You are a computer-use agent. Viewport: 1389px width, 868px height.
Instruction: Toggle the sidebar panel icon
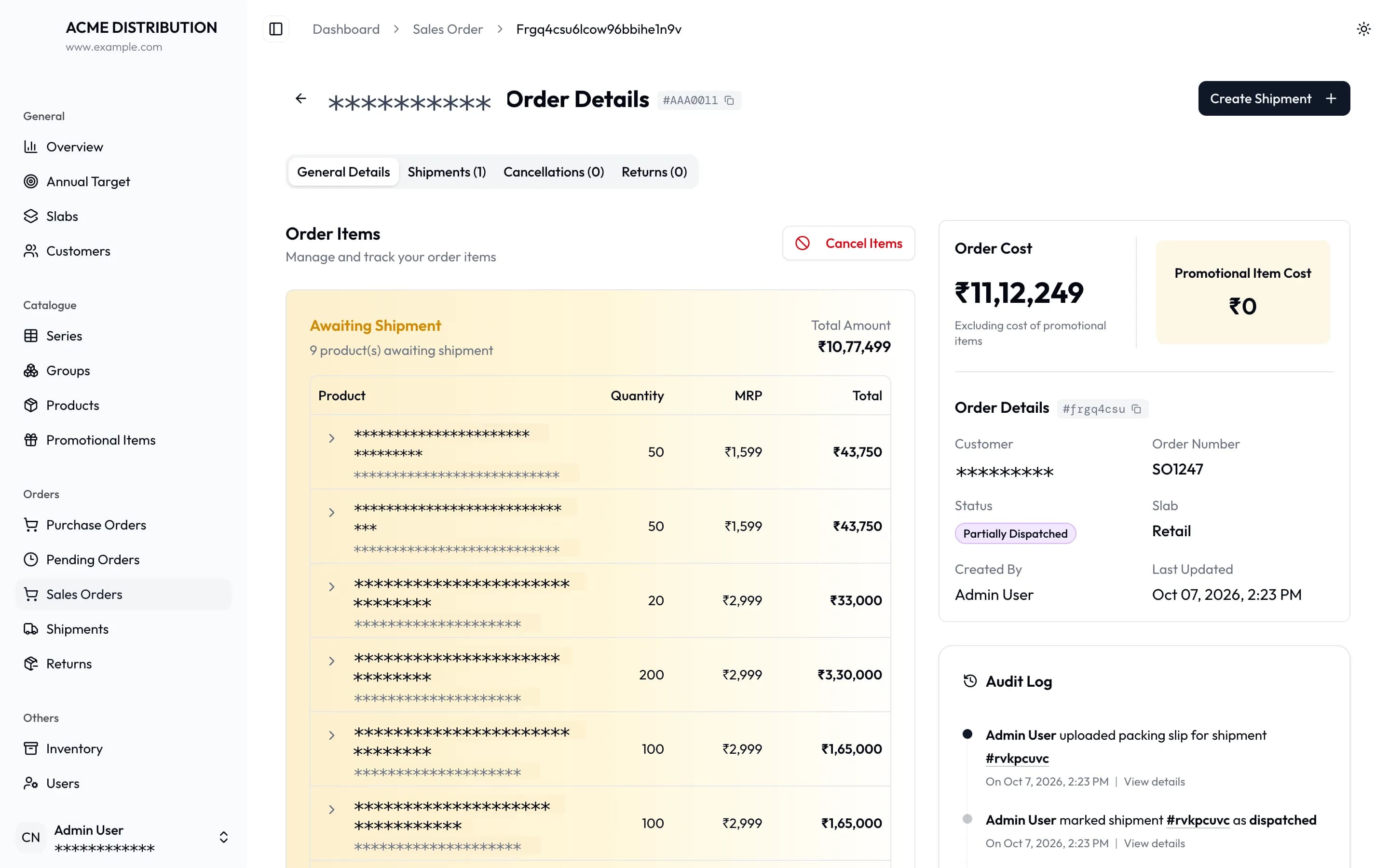click(x=275, y=29)
